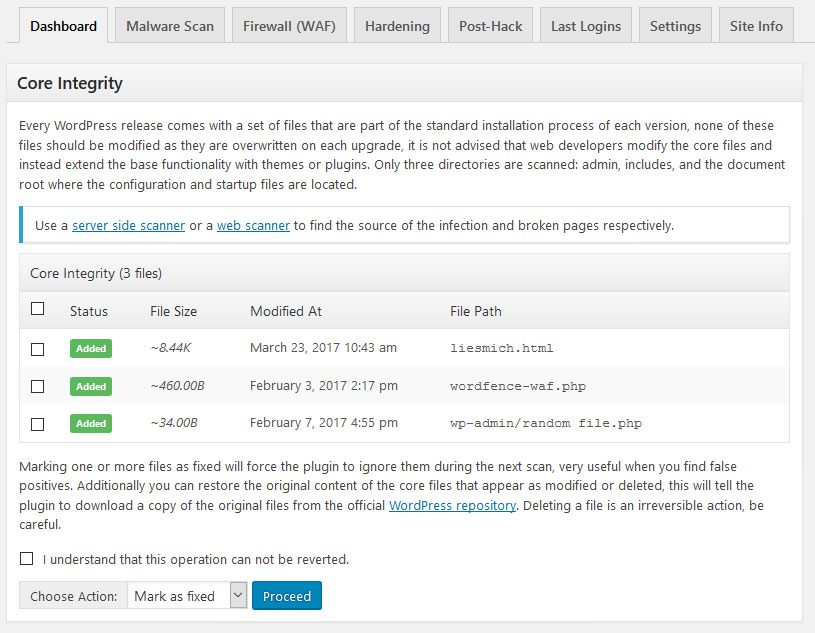Click the February 3, 2017 2:17 pm date

pos(324,386)
